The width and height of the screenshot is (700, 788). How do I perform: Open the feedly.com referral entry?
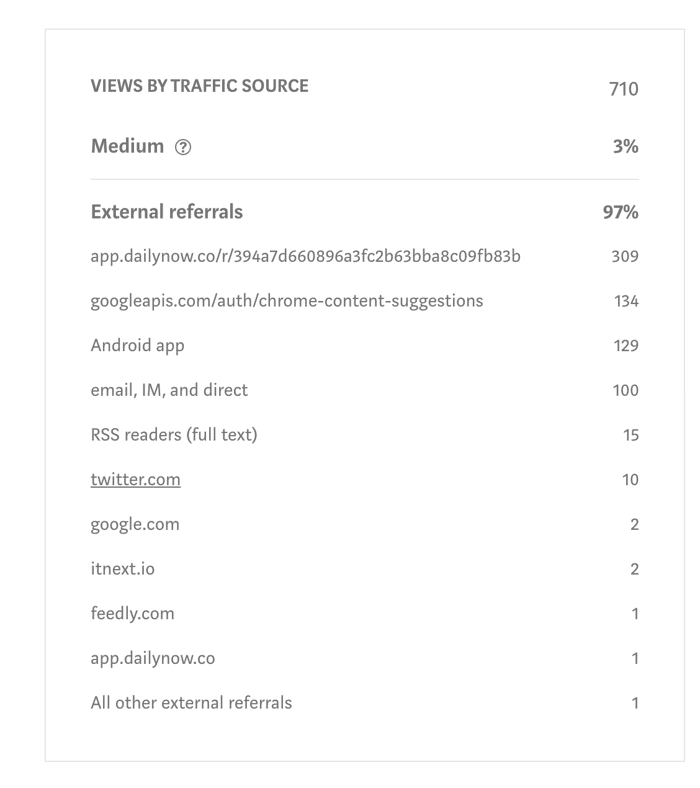pyautogui.click(x=132, y=614)
